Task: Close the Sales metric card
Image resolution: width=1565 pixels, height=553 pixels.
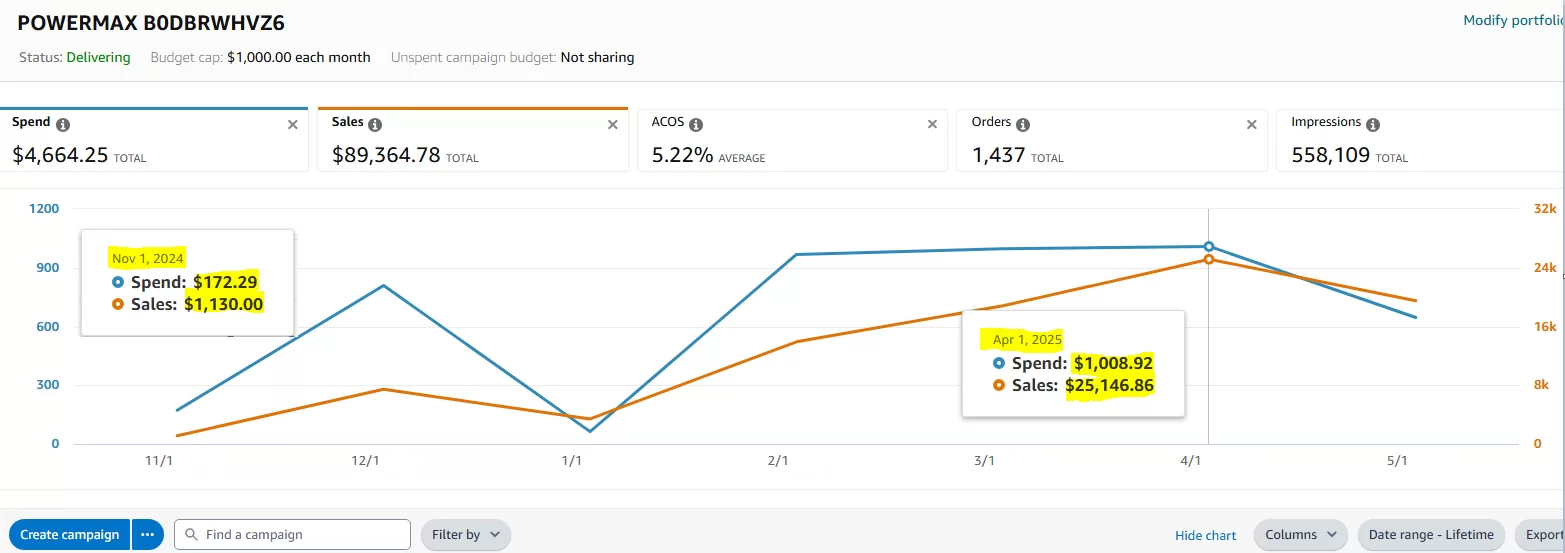Action: [613, 125]
